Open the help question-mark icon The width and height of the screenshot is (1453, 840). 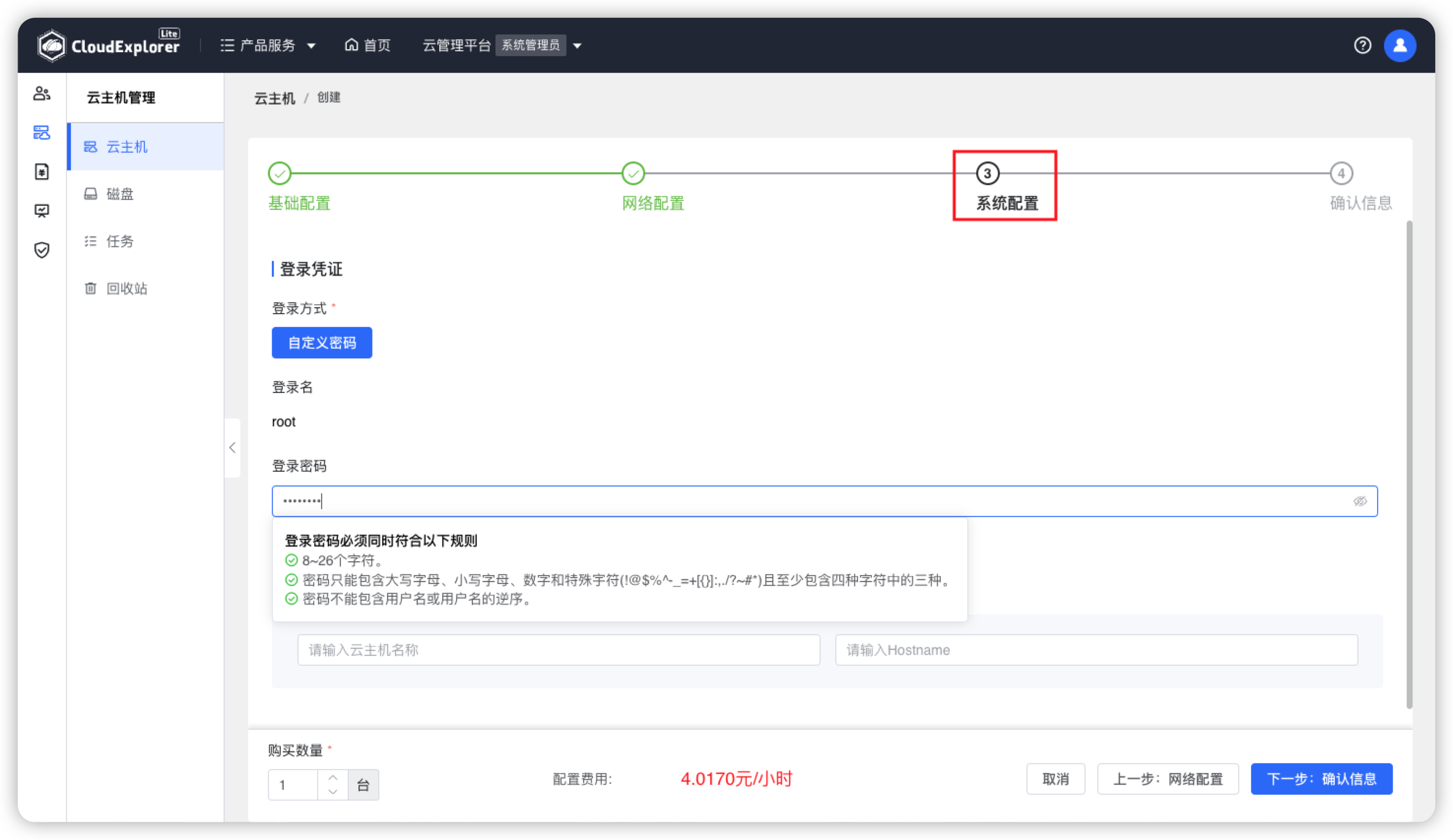1362,45
